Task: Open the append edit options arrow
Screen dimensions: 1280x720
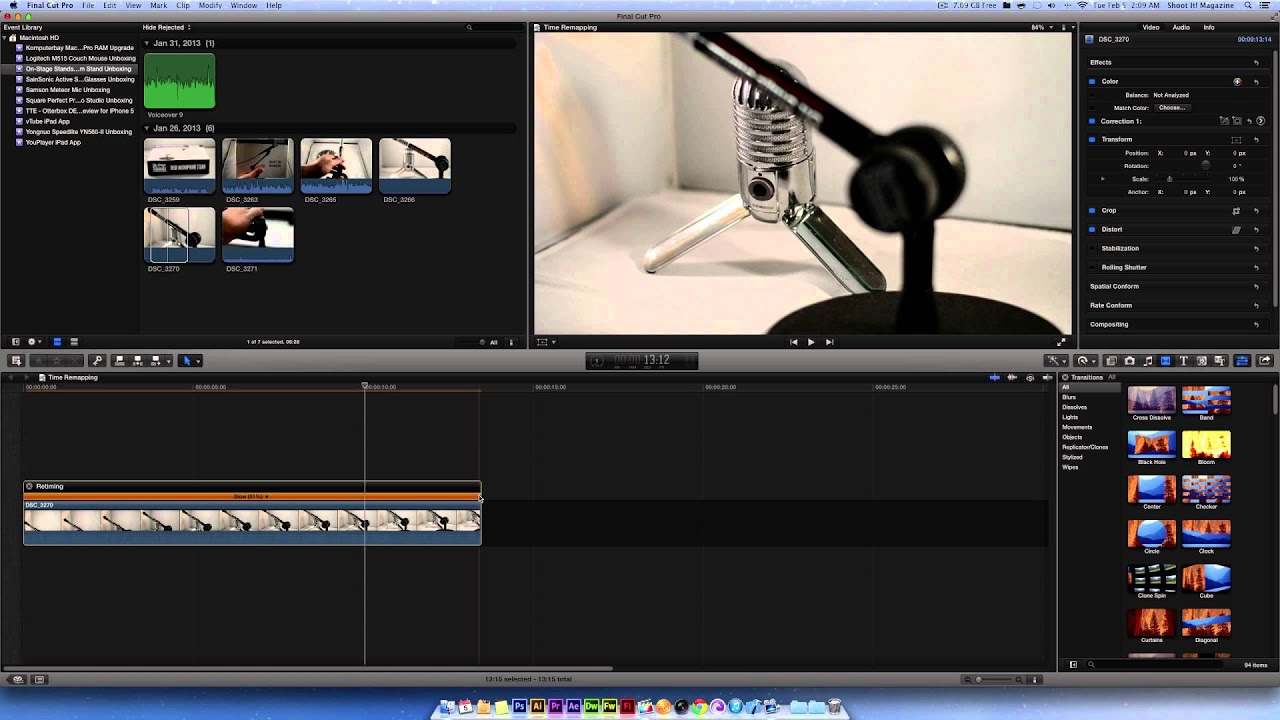Action: pyautogui.click(x=169, y=361)
